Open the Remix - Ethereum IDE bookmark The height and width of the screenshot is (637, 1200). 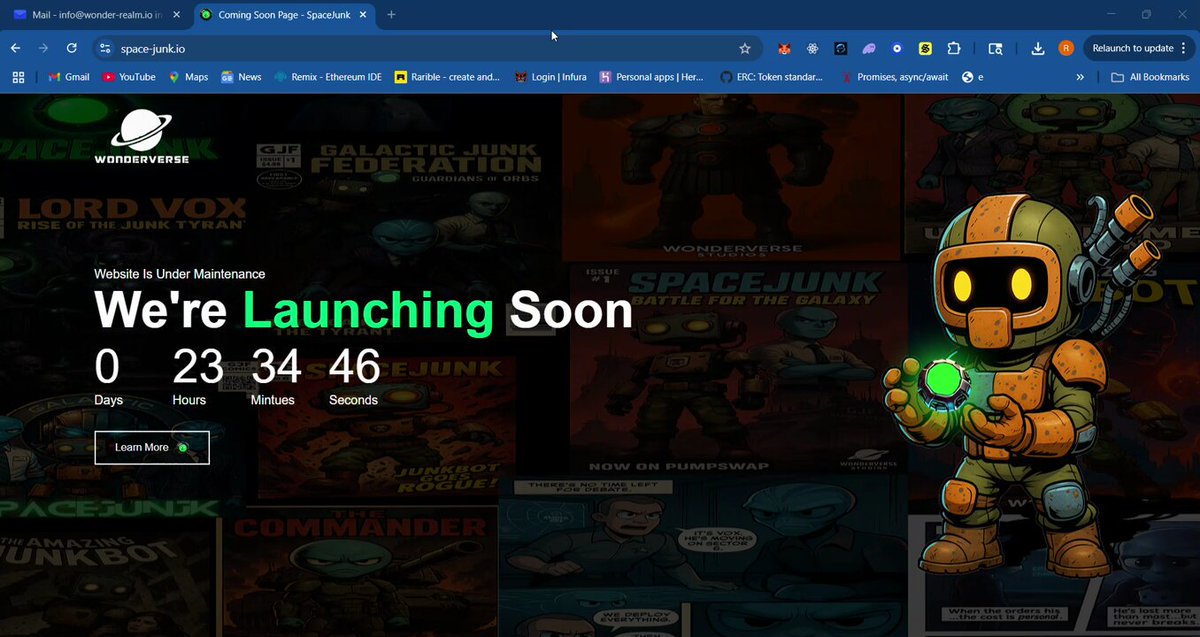coord(327,77)
